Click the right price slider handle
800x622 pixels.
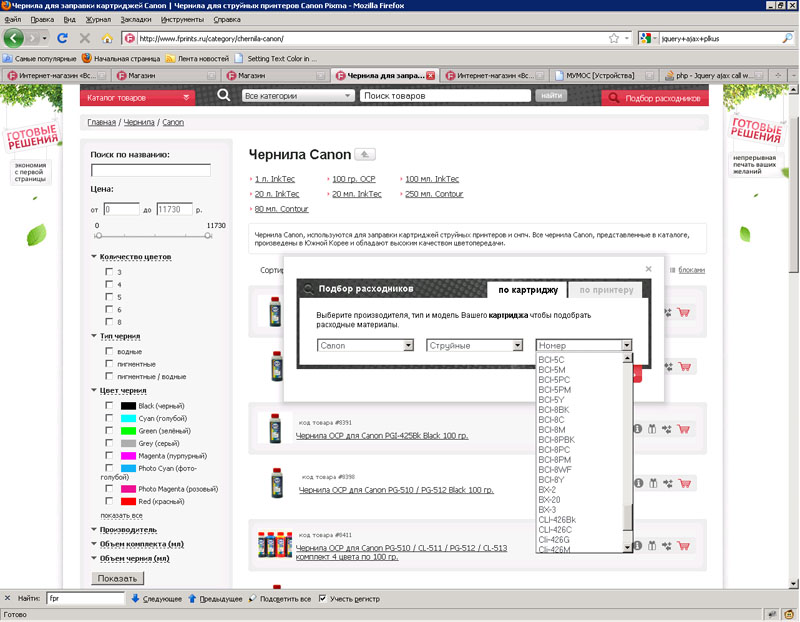click(208, 235)
